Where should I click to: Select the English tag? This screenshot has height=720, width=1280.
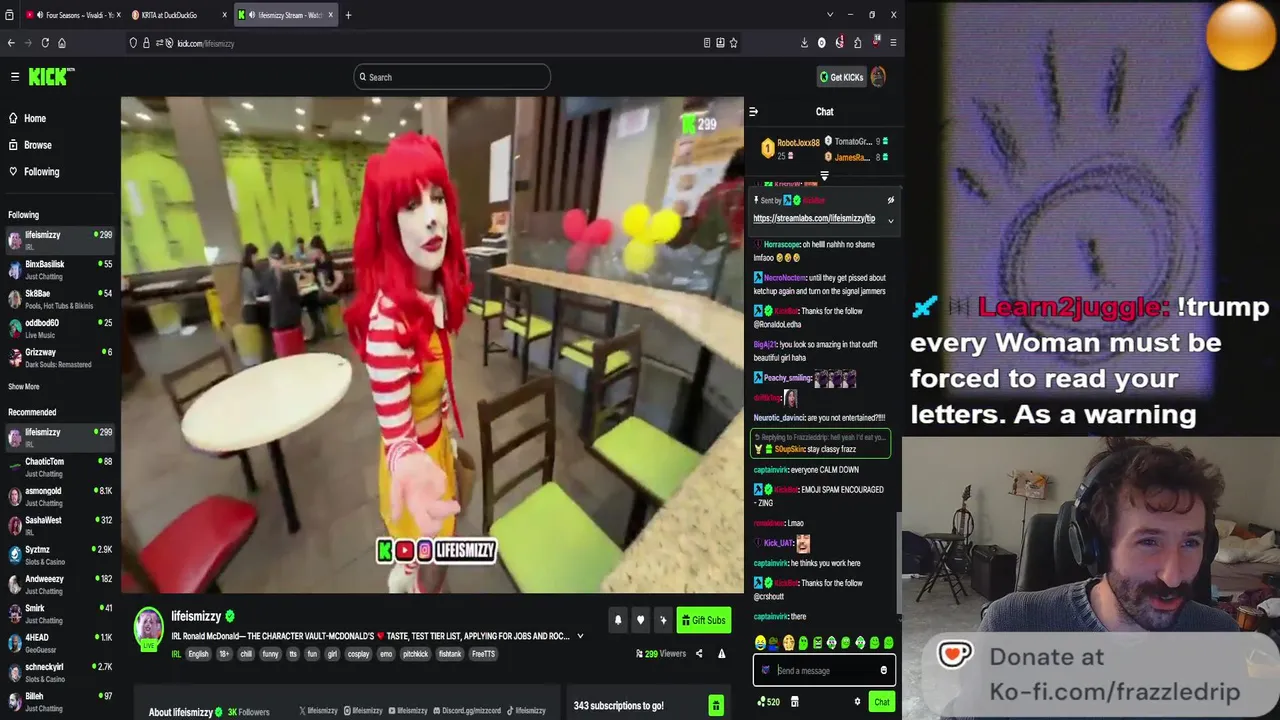[x=198, y=654]
